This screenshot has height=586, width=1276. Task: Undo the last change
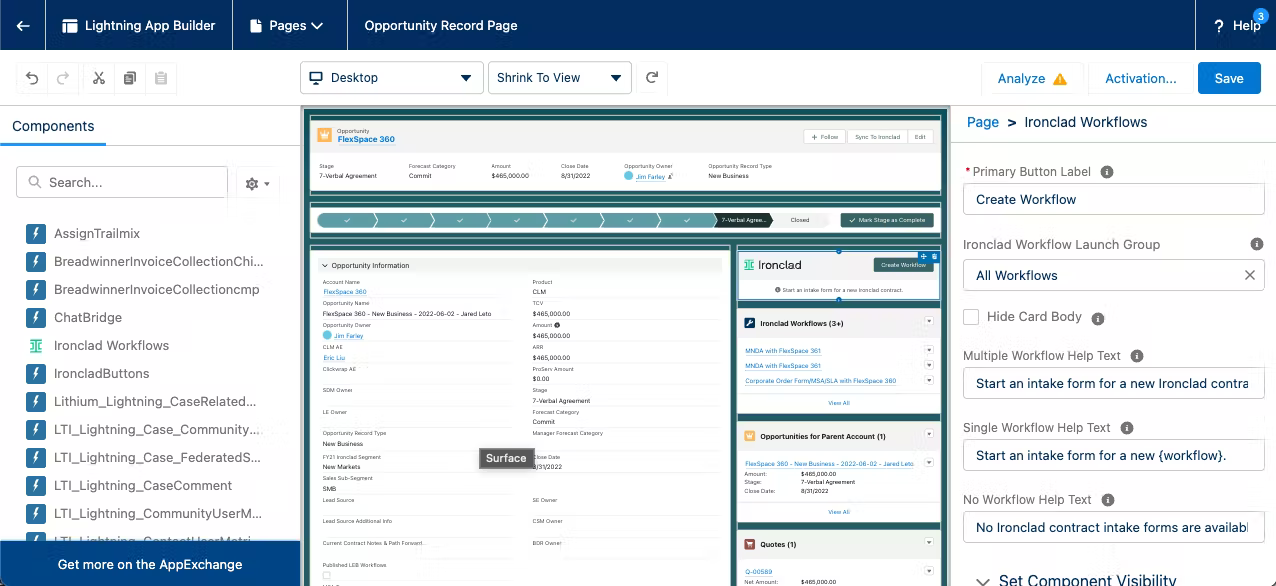click(x=32, y=78)
